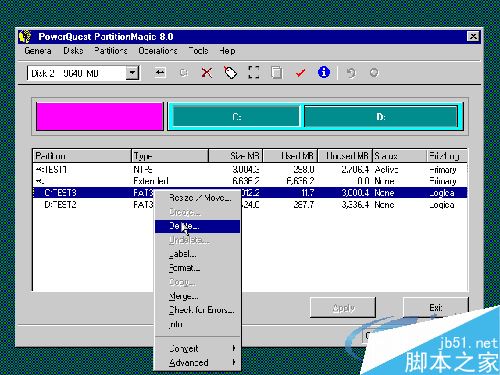Image resolution: width=500 pixels, height=375 pixels.
Task: Expand the Advanced submenu arrow
Action: 234,362
